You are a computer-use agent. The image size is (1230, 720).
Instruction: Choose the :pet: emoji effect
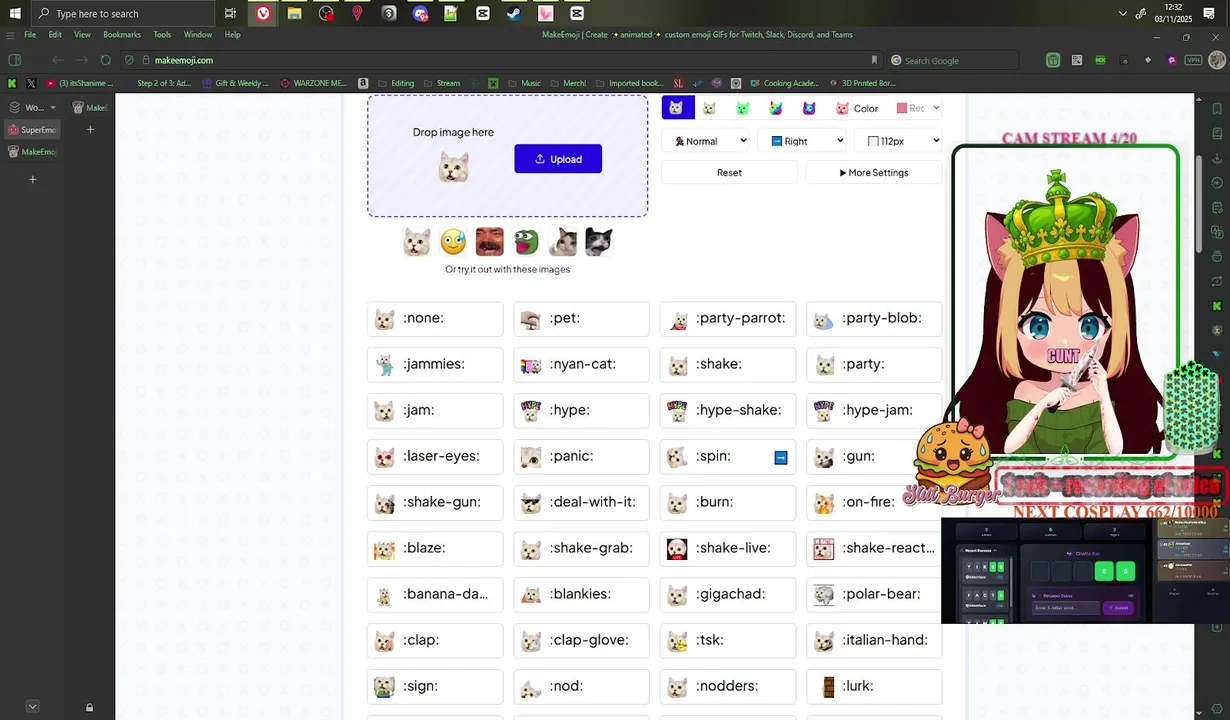(x=581, y=318)
